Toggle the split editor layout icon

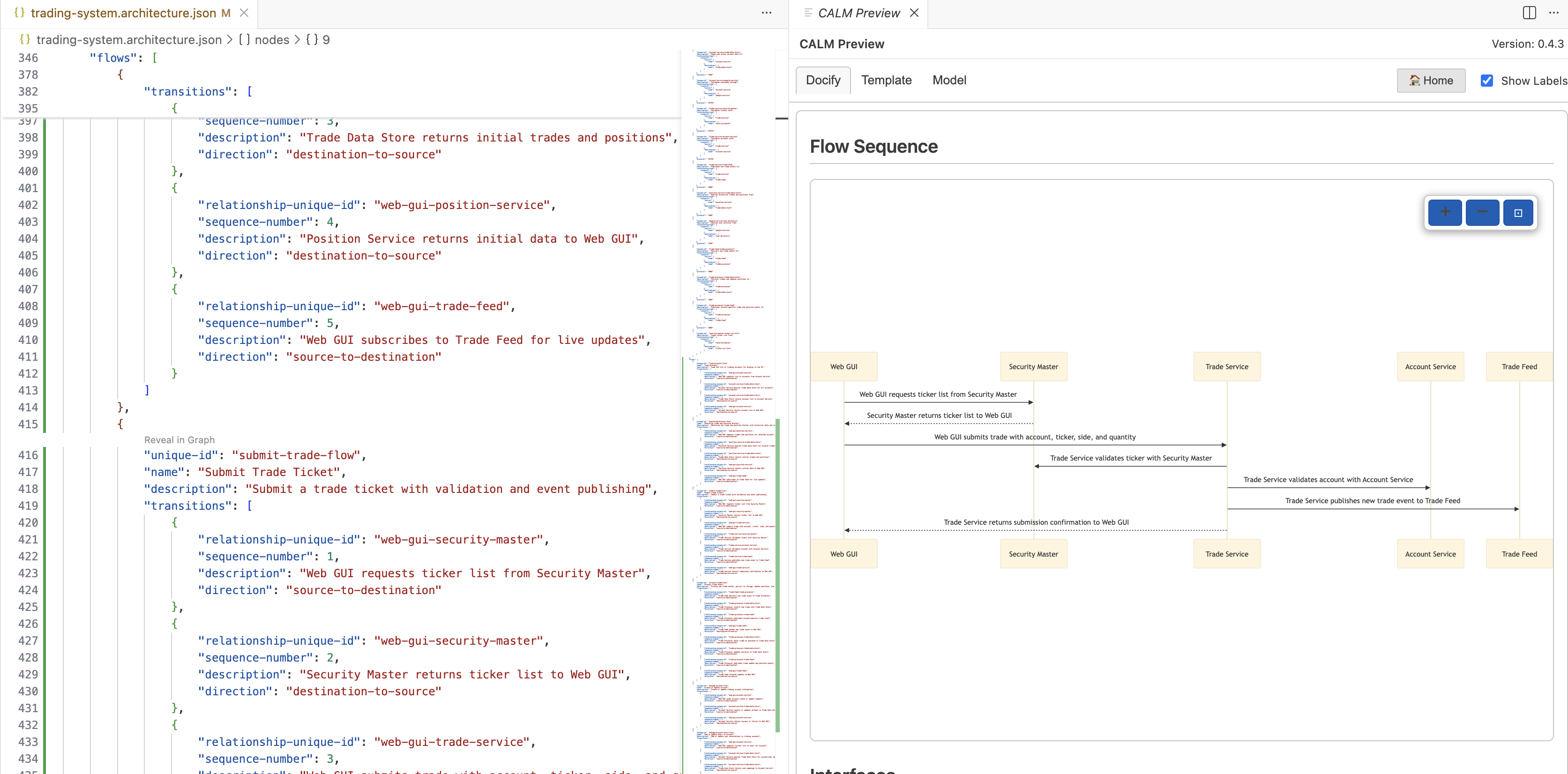pos(1529,12)
